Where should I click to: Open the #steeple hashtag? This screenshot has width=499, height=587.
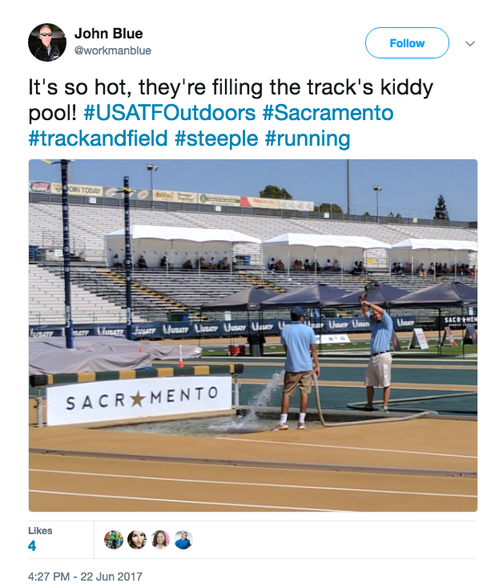click(x=216, y=139)
